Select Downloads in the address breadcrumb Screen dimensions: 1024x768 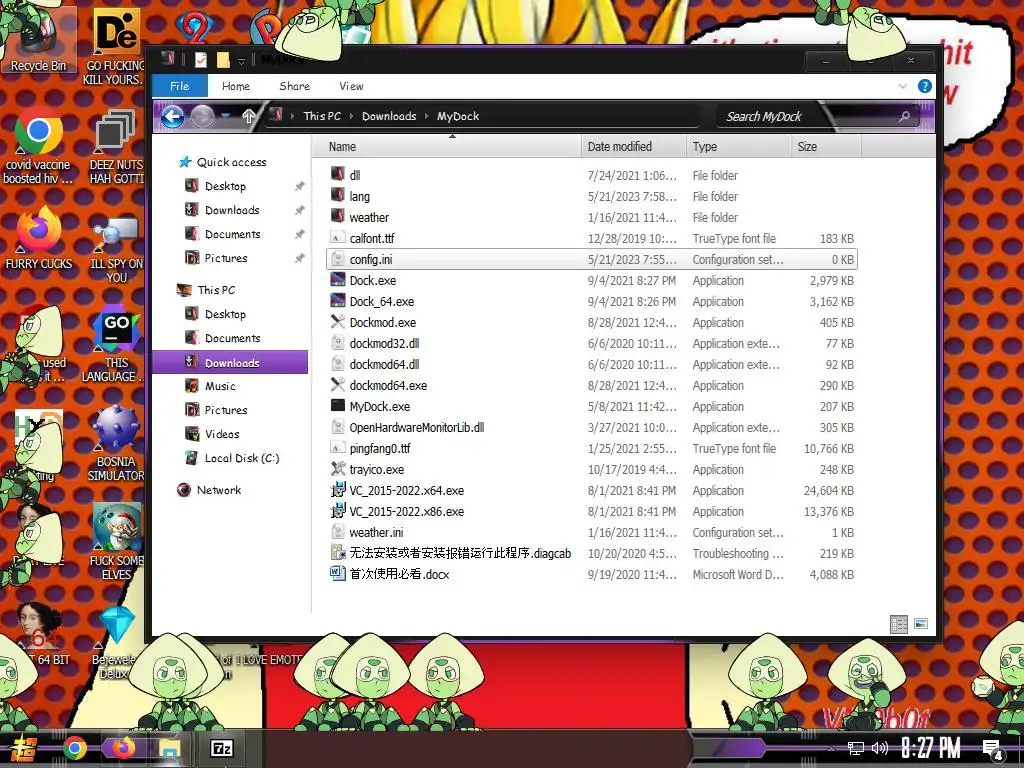[x=389, y=116]
